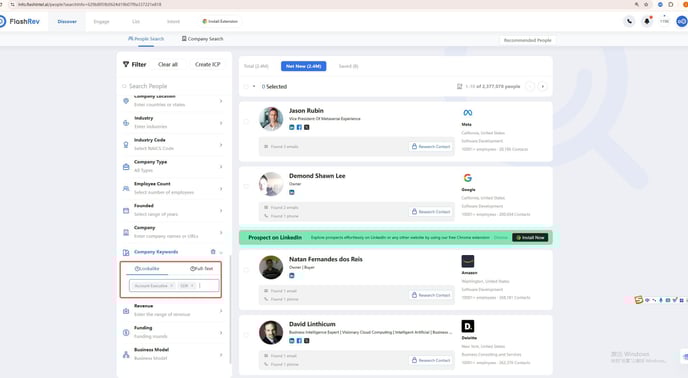Show the Total results tab
This screenshot has height=378, width=688.
click(x=256, y=66)
